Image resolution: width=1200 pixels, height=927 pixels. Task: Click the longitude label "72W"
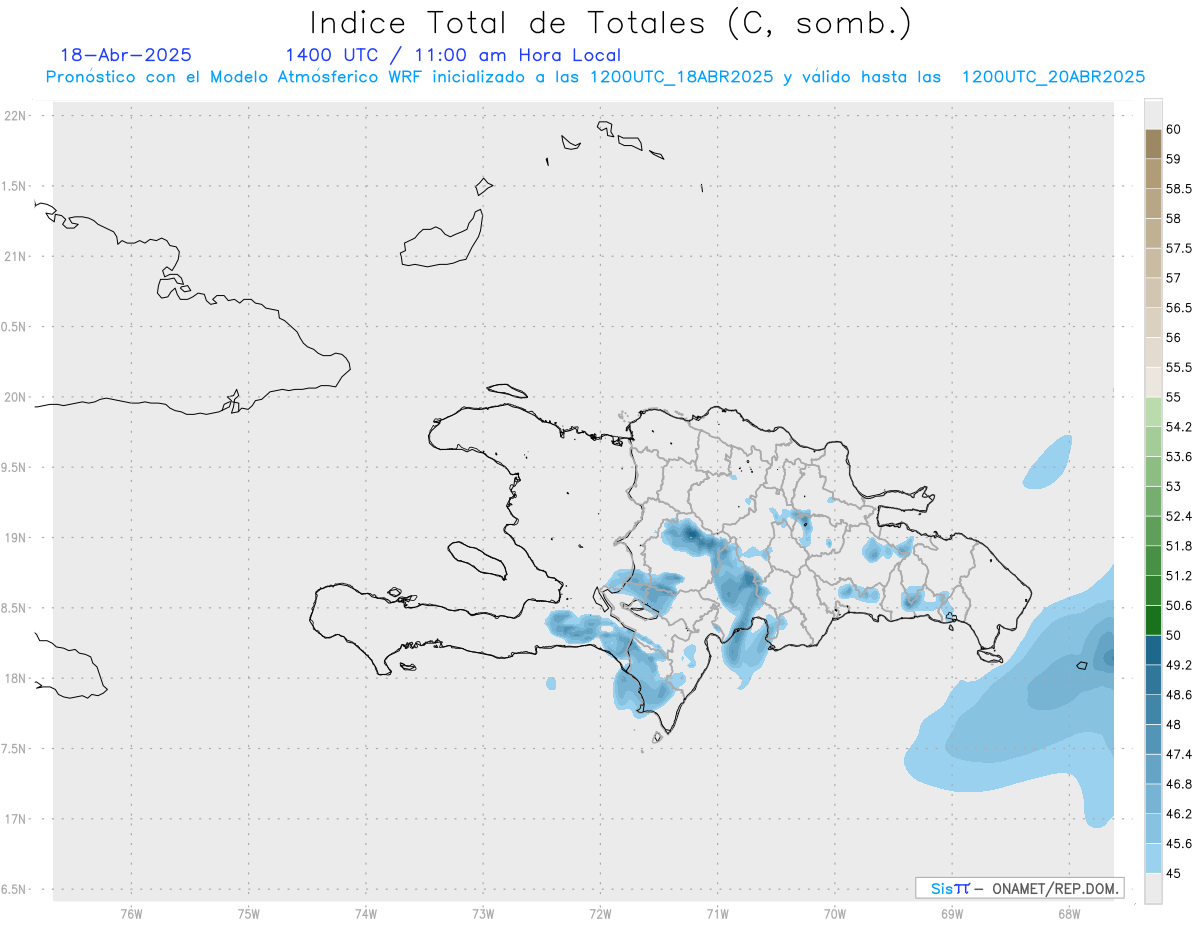pyautogui.click(x=600, y=914)
